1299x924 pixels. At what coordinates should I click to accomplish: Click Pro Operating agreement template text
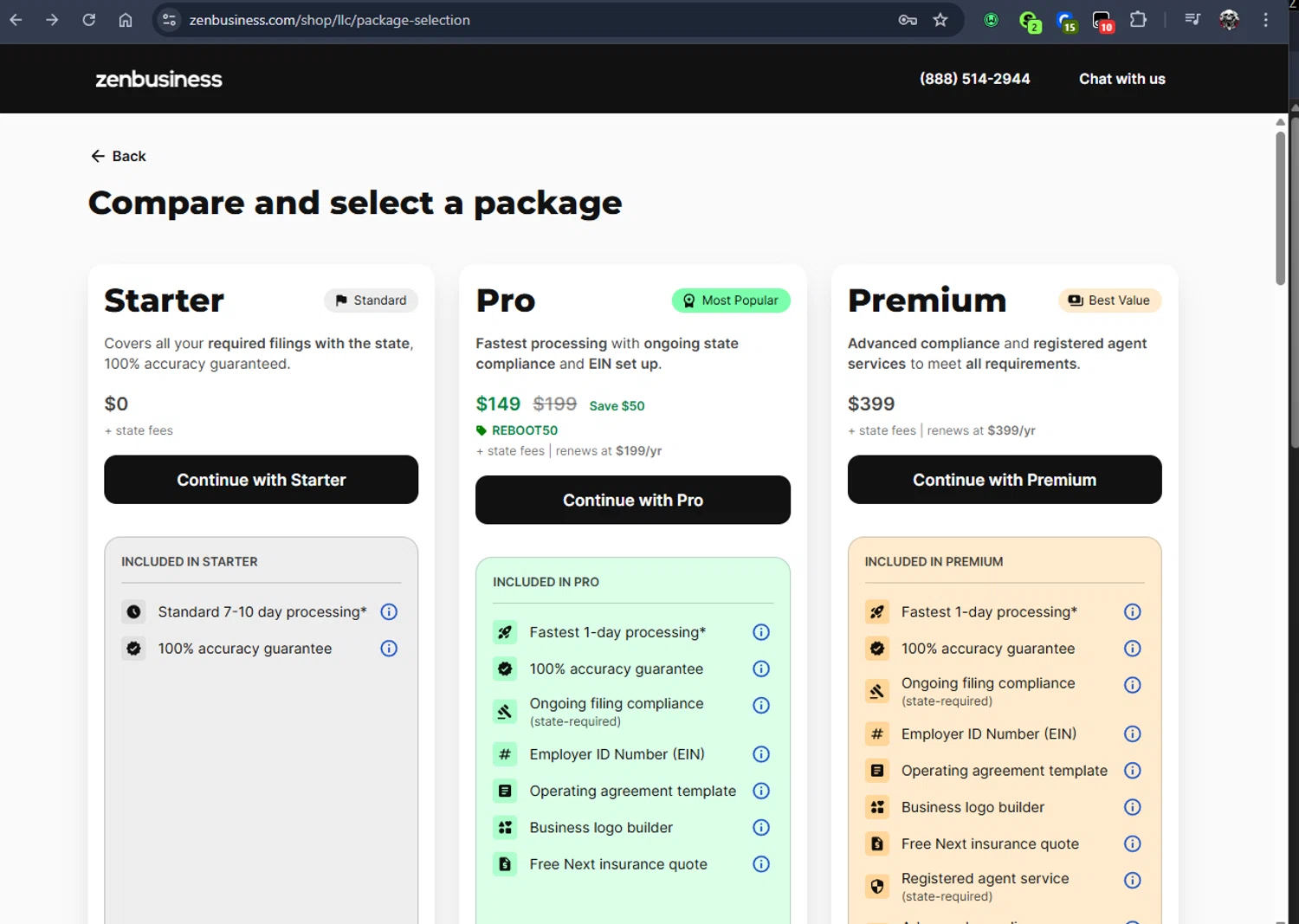(x=632, y=791)
